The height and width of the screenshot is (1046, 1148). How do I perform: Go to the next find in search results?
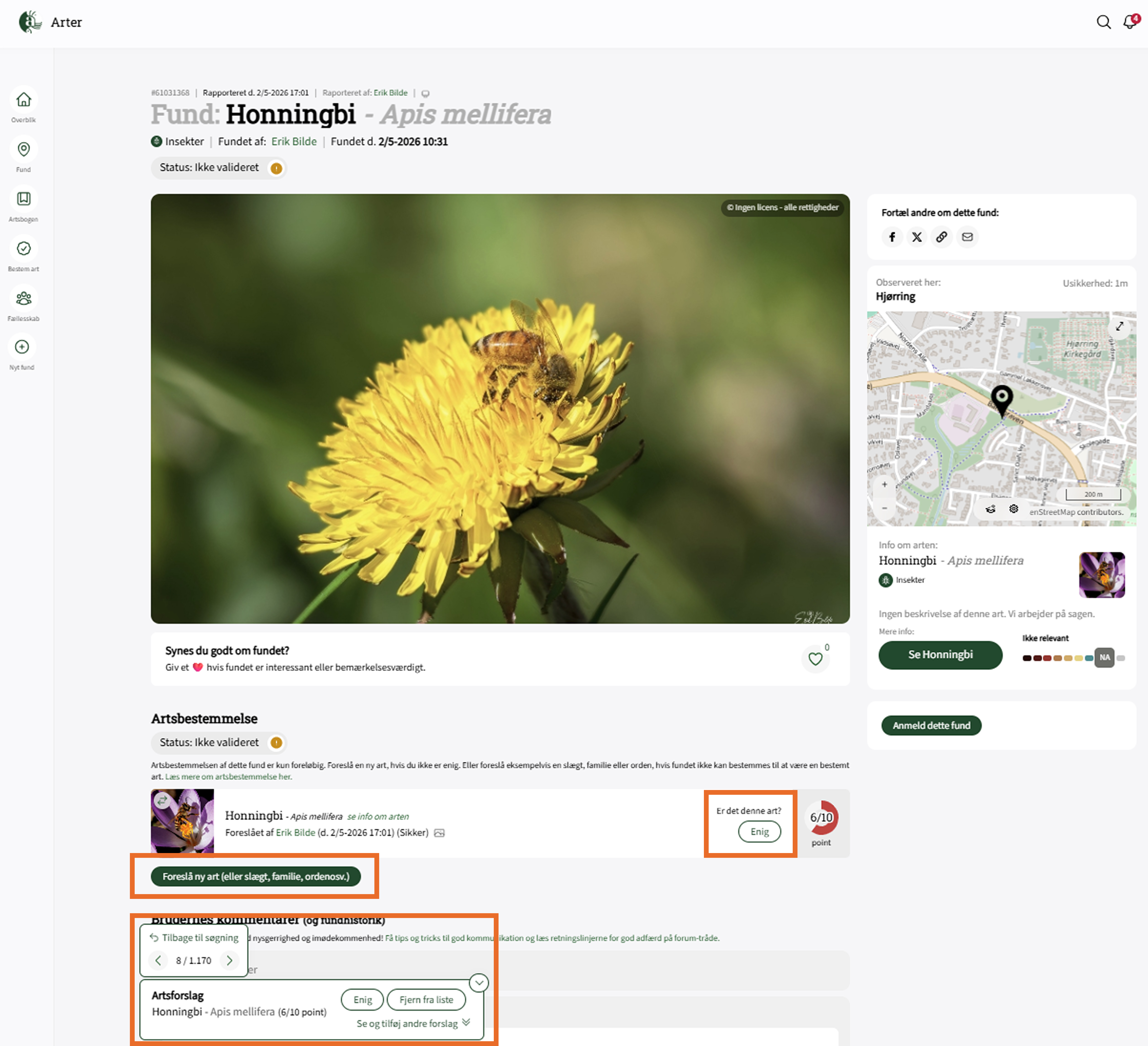pos(229,961)
